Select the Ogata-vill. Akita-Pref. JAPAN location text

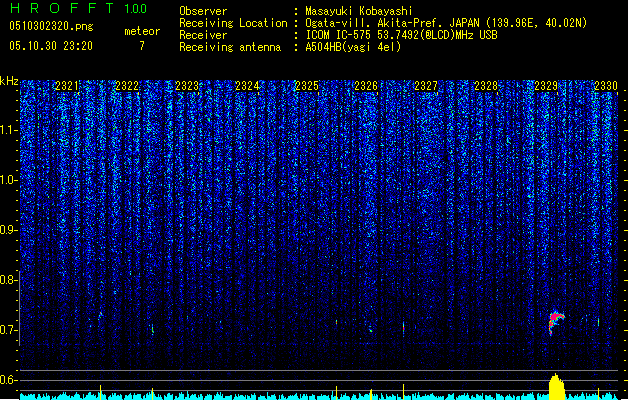[x=446, y=23]
